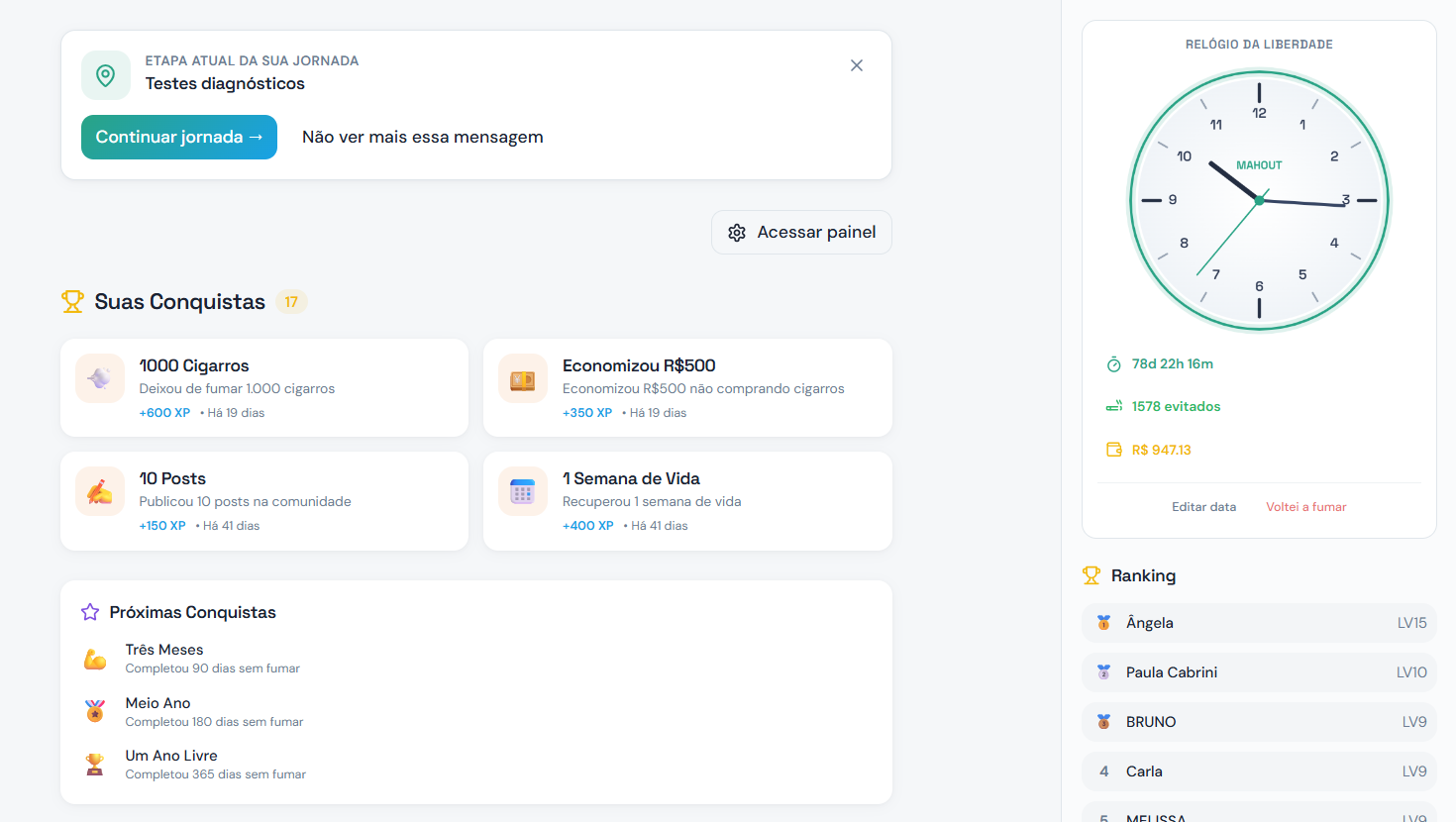Image resolution: width=1456 pixels, height=822 pixels.
Task: Click the bronze medal icon beside BRUNO
Action: tap(1103, 722)
